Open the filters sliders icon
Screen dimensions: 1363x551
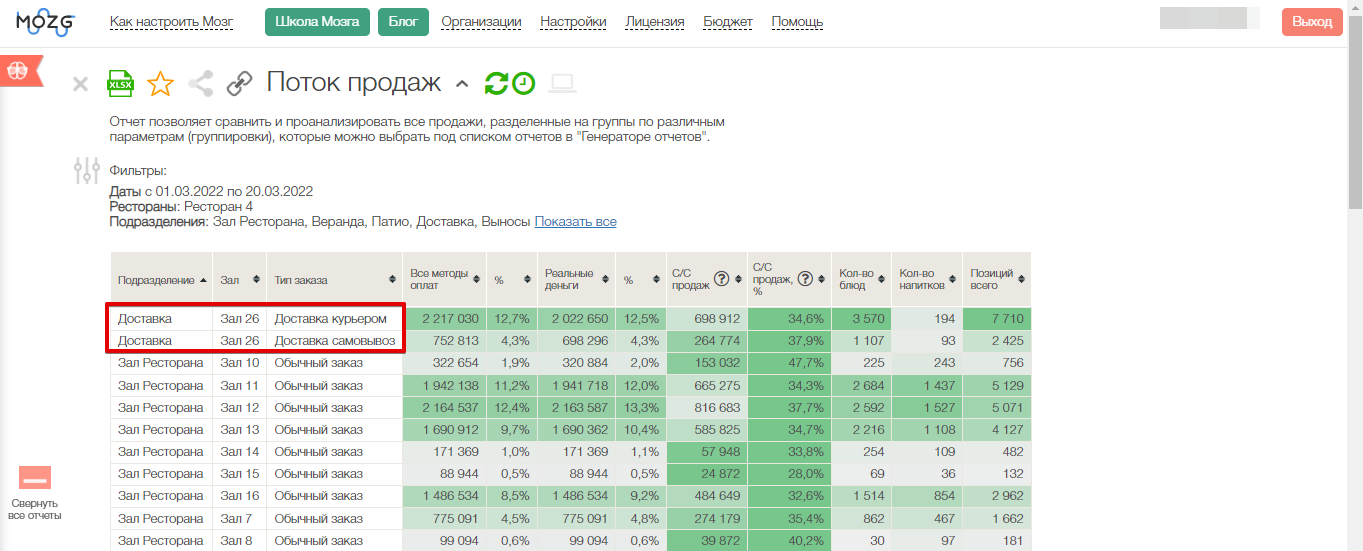click(87, 171)
